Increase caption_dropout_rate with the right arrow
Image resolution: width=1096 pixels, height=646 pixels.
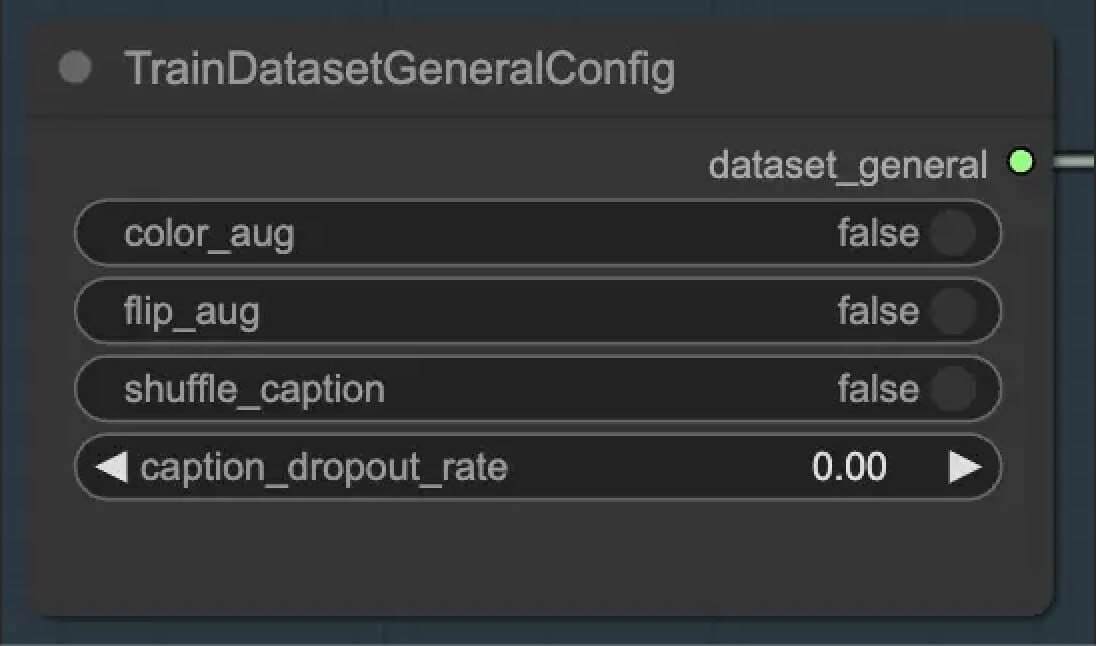coord(964,467)
